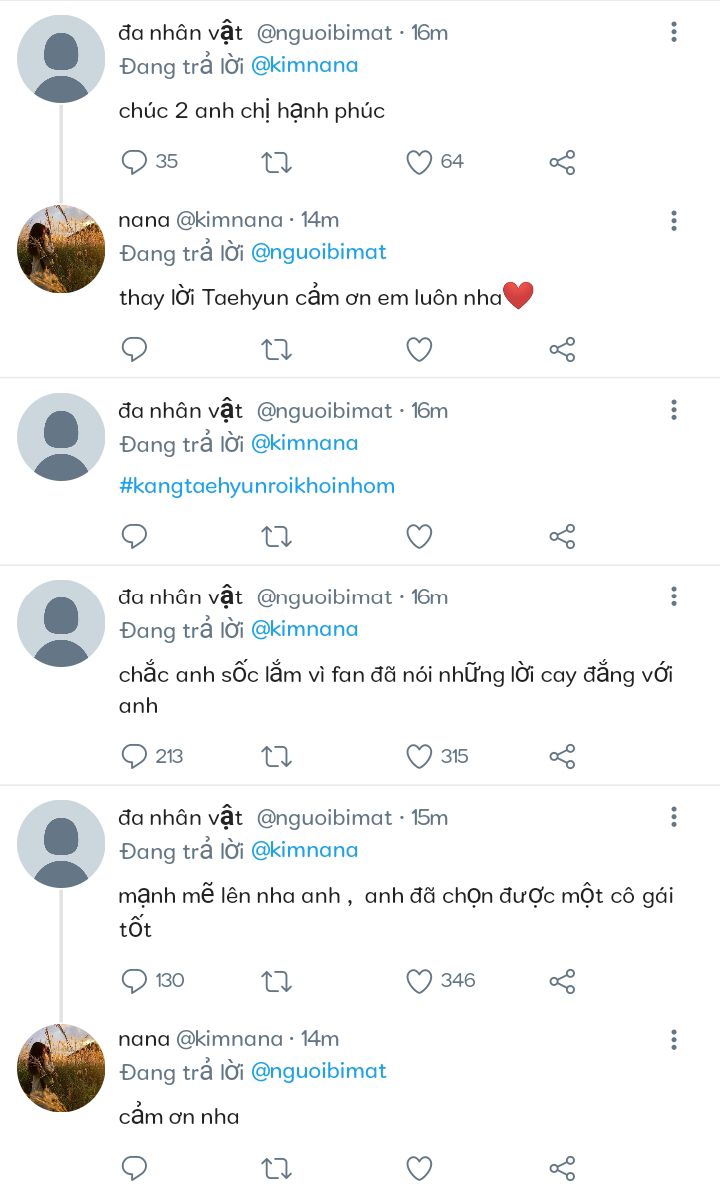
Task: Share the #kangtaehyunroikhoinhom hashtag tweet
Action: tap(562, 536)
